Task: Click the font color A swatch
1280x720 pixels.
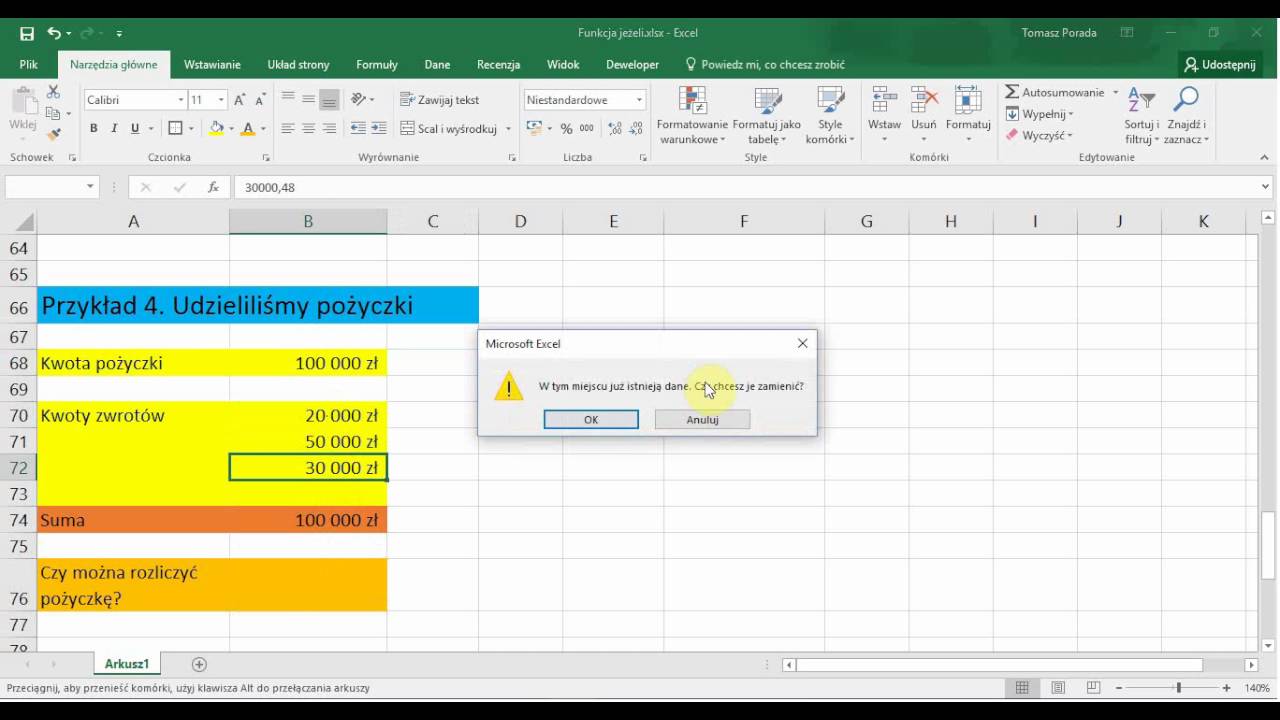Action: click(248, 128)
